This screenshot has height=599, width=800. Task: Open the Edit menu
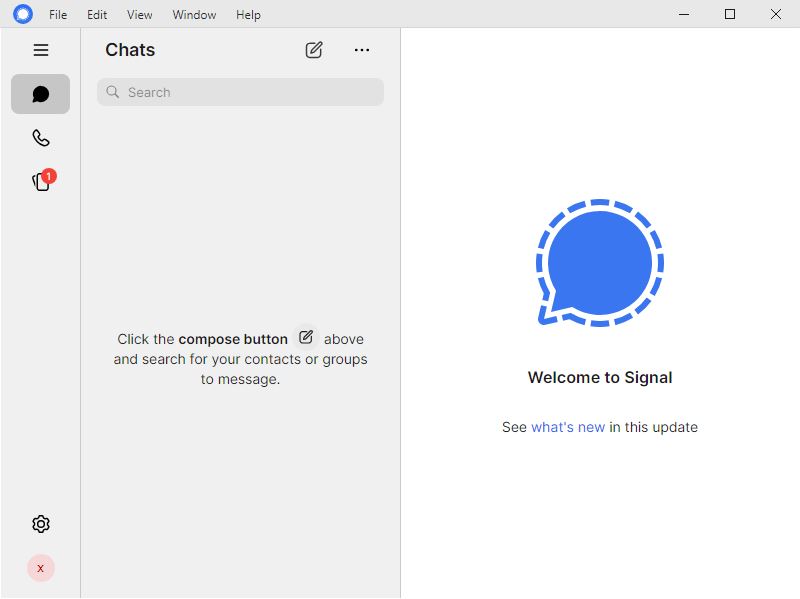(97, 15)
